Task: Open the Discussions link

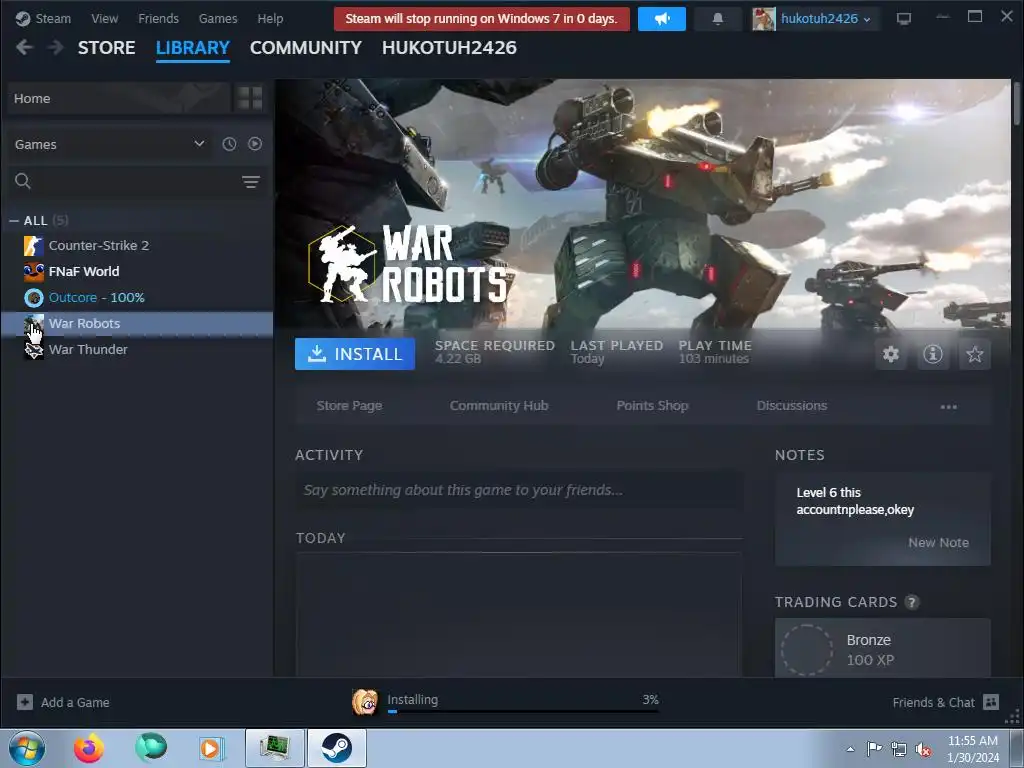Action: tap(792, 406)
